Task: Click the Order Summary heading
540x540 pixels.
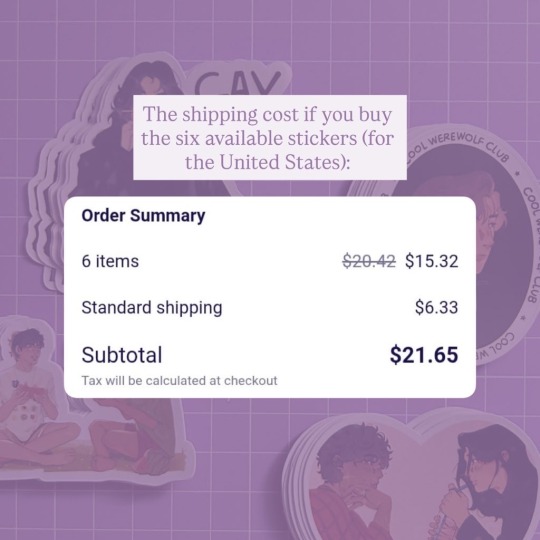Action: coord(143,216)
